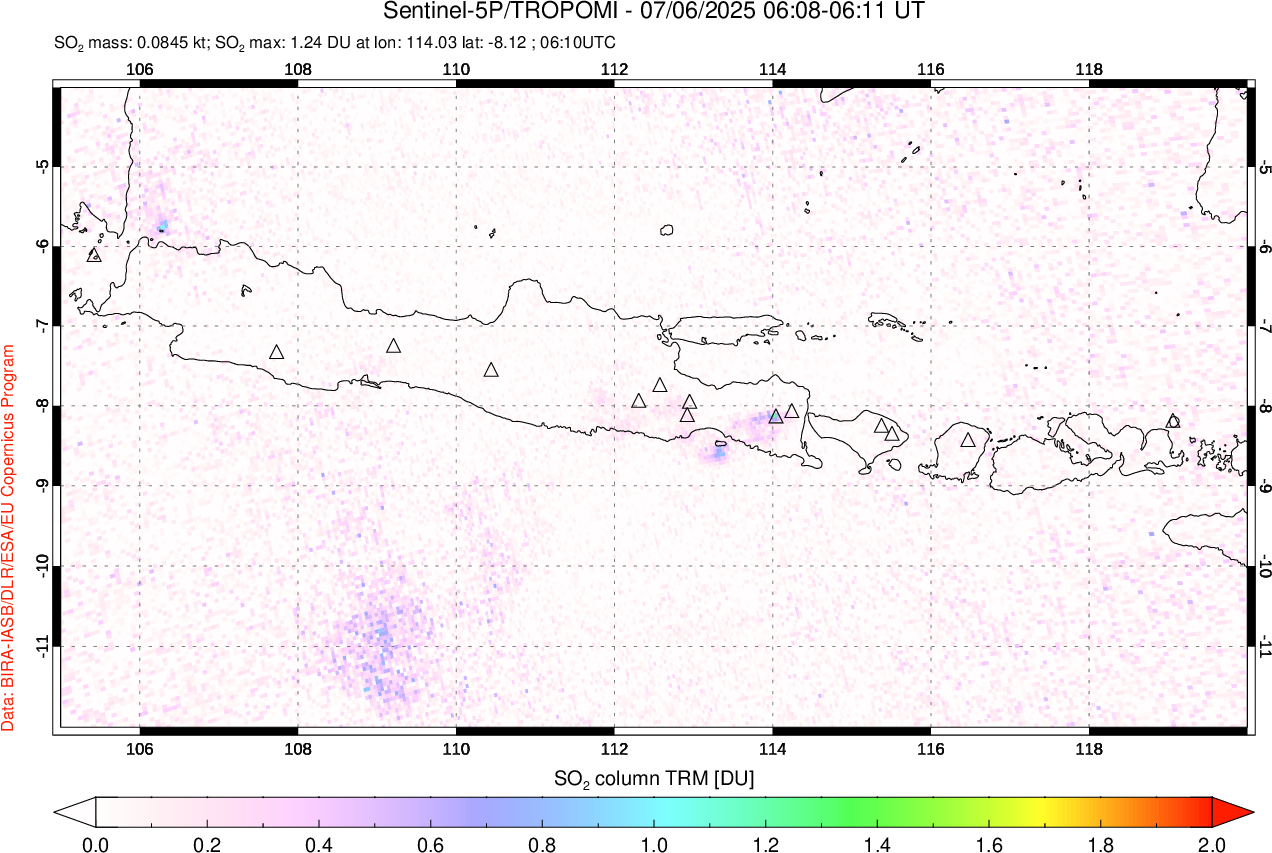Click the 0.0 colorbar tick label
This screenshot has width=1272, height=853.
[96, 843]
